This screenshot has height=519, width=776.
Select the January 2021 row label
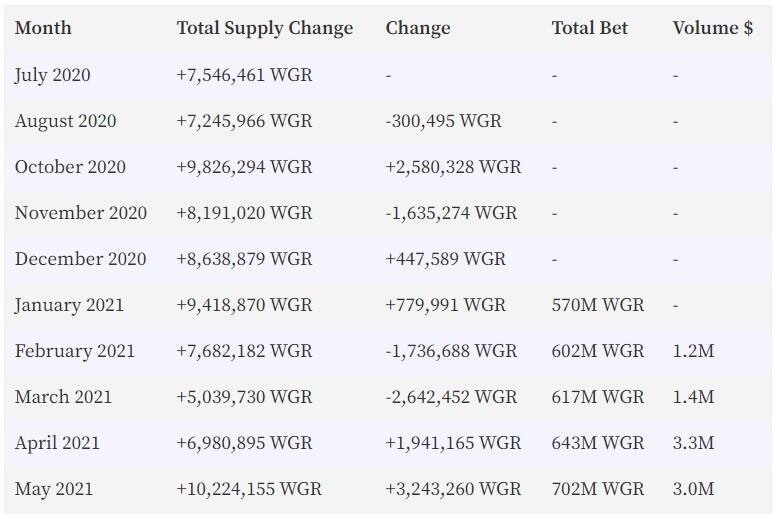[x=69, y=305]
